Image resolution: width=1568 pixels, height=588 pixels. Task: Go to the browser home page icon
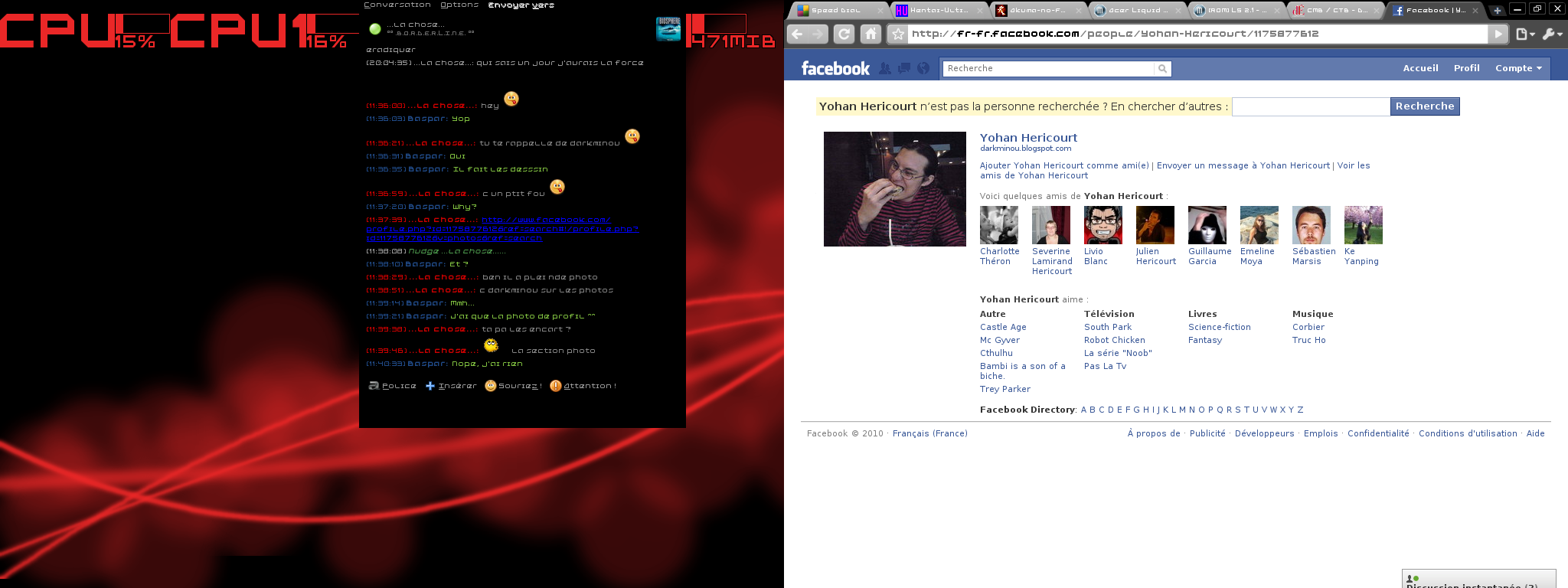(871, 34)
